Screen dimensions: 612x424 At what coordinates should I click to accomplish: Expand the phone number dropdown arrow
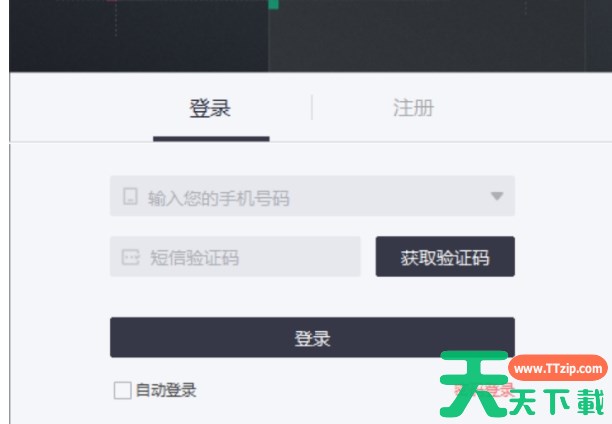coord(497,196)
